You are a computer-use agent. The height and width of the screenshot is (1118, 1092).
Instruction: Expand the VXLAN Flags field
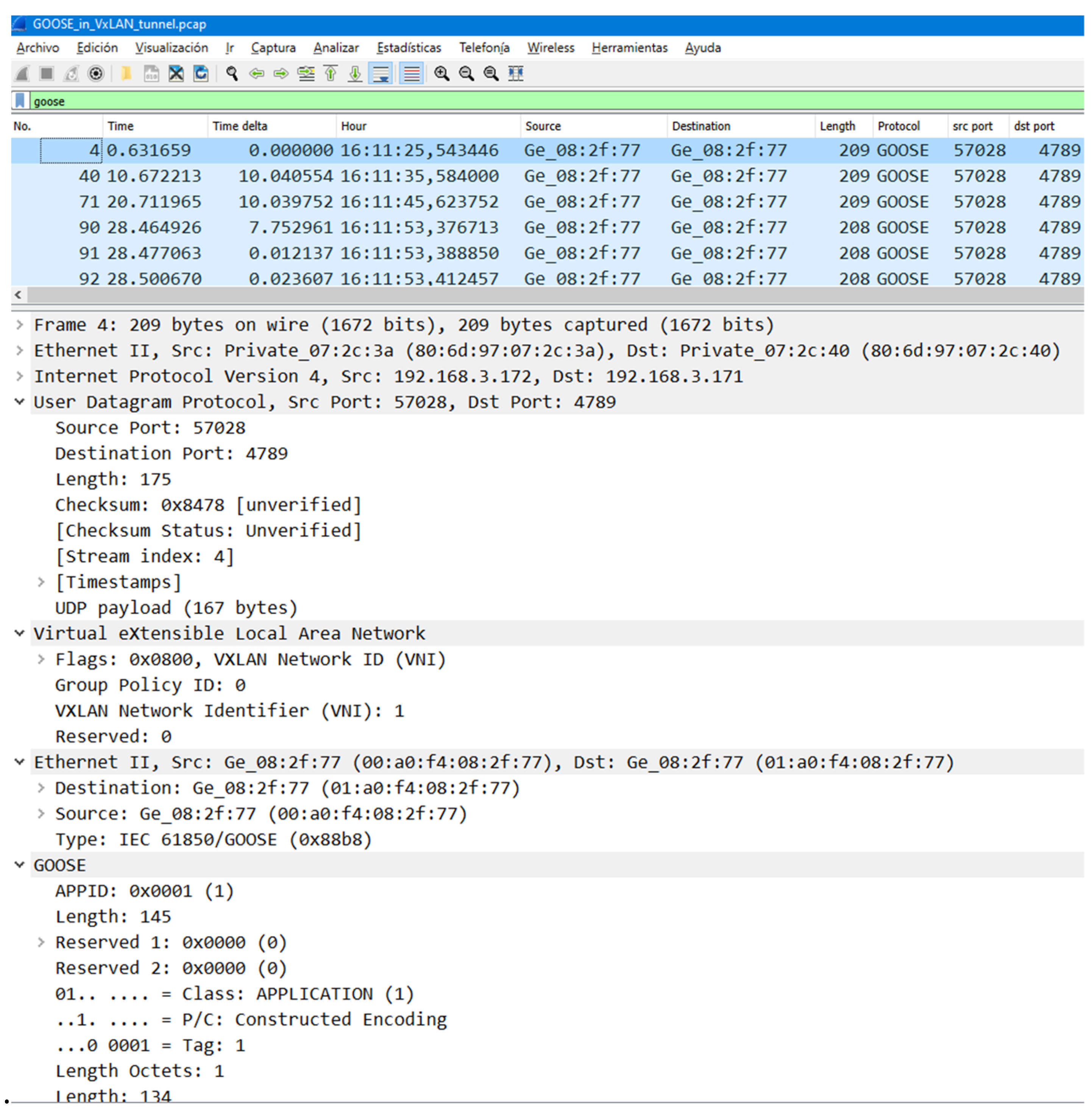pos(41,660)
